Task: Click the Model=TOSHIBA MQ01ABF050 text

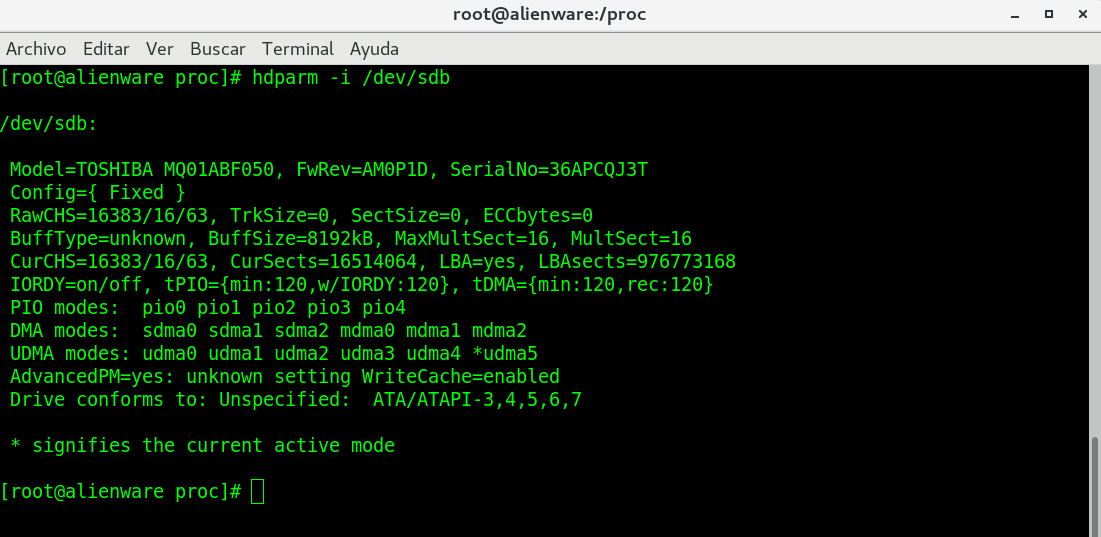Action: click(142, 169)
